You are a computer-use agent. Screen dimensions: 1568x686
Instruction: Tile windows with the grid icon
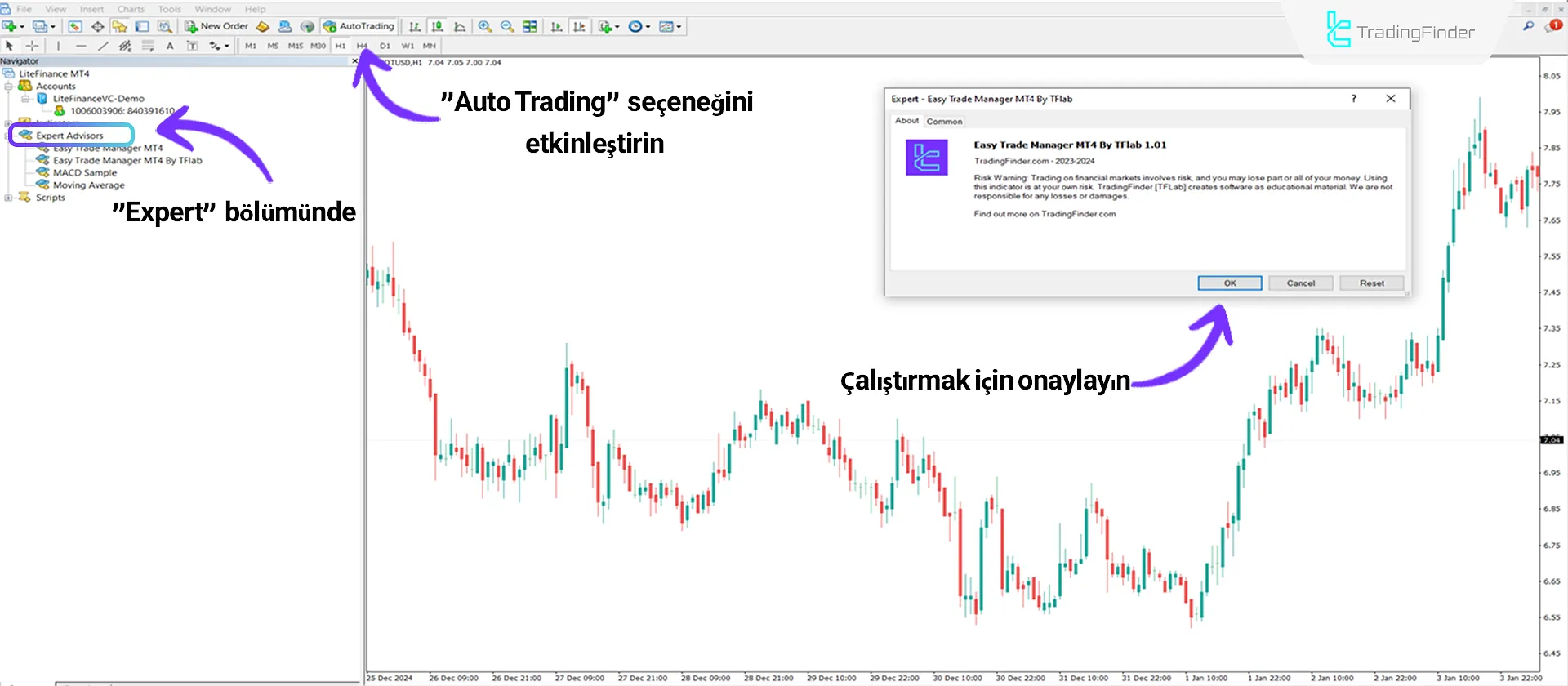point(530,26)
